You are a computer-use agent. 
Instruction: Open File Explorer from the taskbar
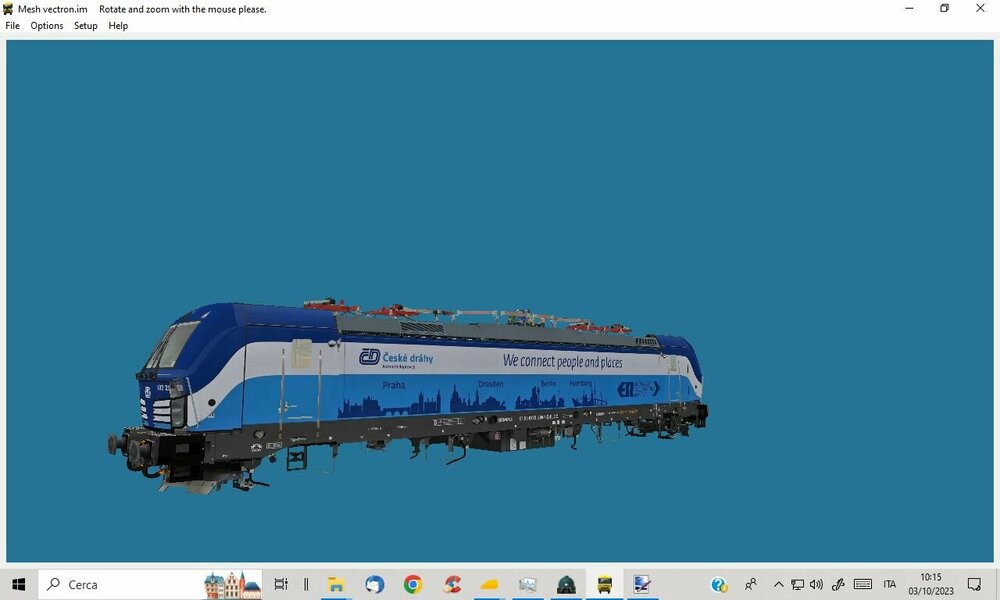coord(336,584)
